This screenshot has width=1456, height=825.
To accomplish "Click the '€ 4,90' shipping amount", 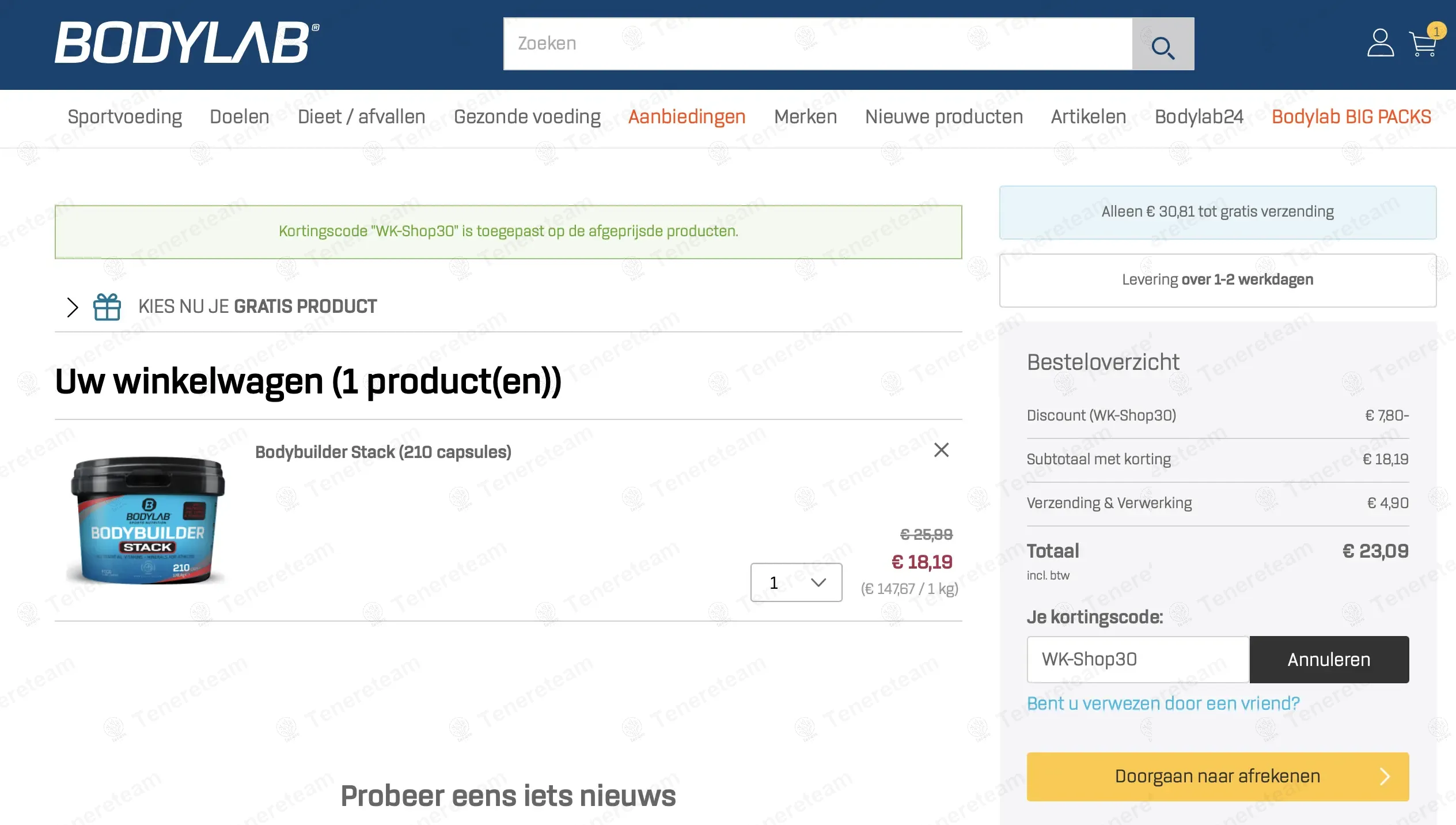I will [x=1388, y=503].
